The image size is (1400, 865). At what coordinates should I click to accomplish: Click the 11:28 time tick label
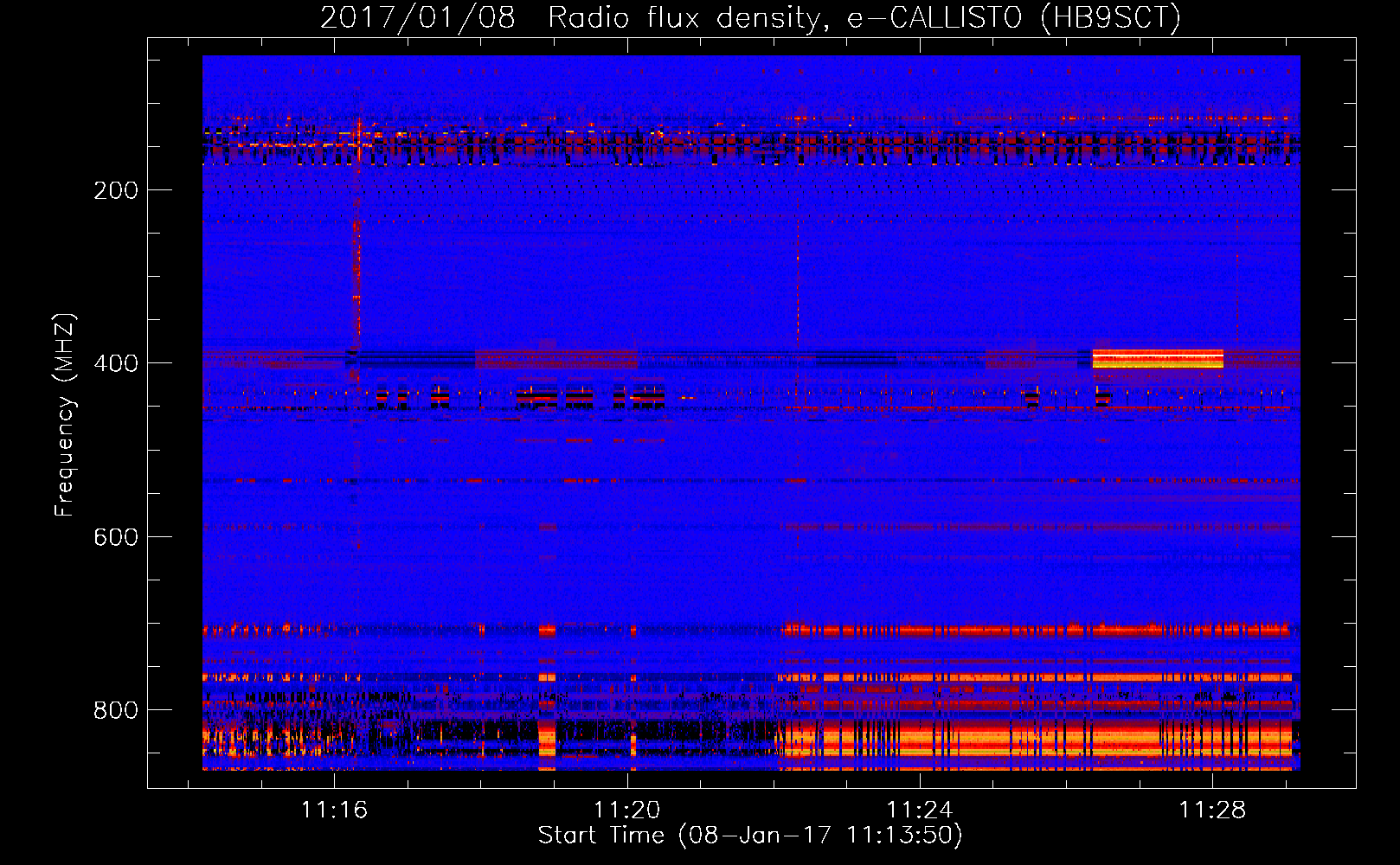tap(1212, 810)
